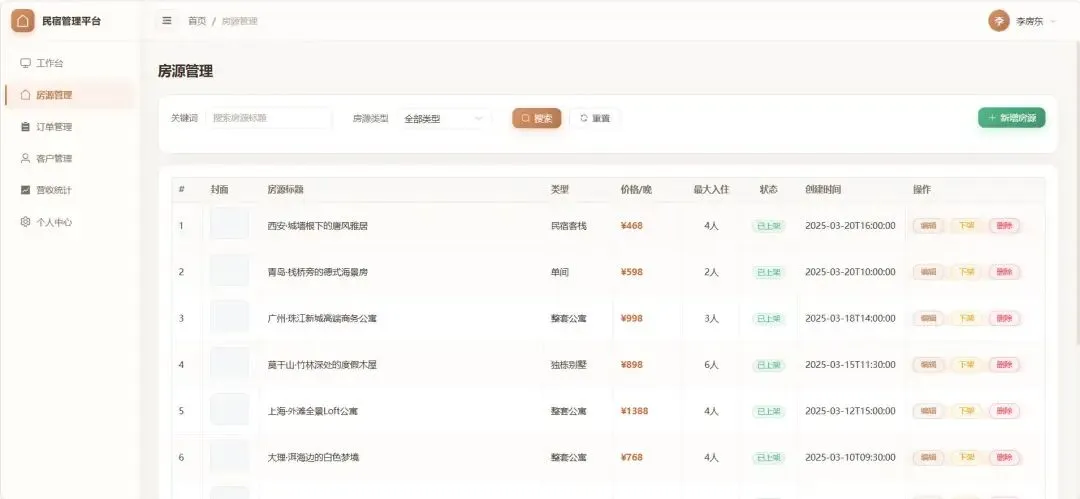This screenshot has width=1080, height=499.
Task: Click the 个人中心 gear icon in sidebar
Action: (25, 222)
